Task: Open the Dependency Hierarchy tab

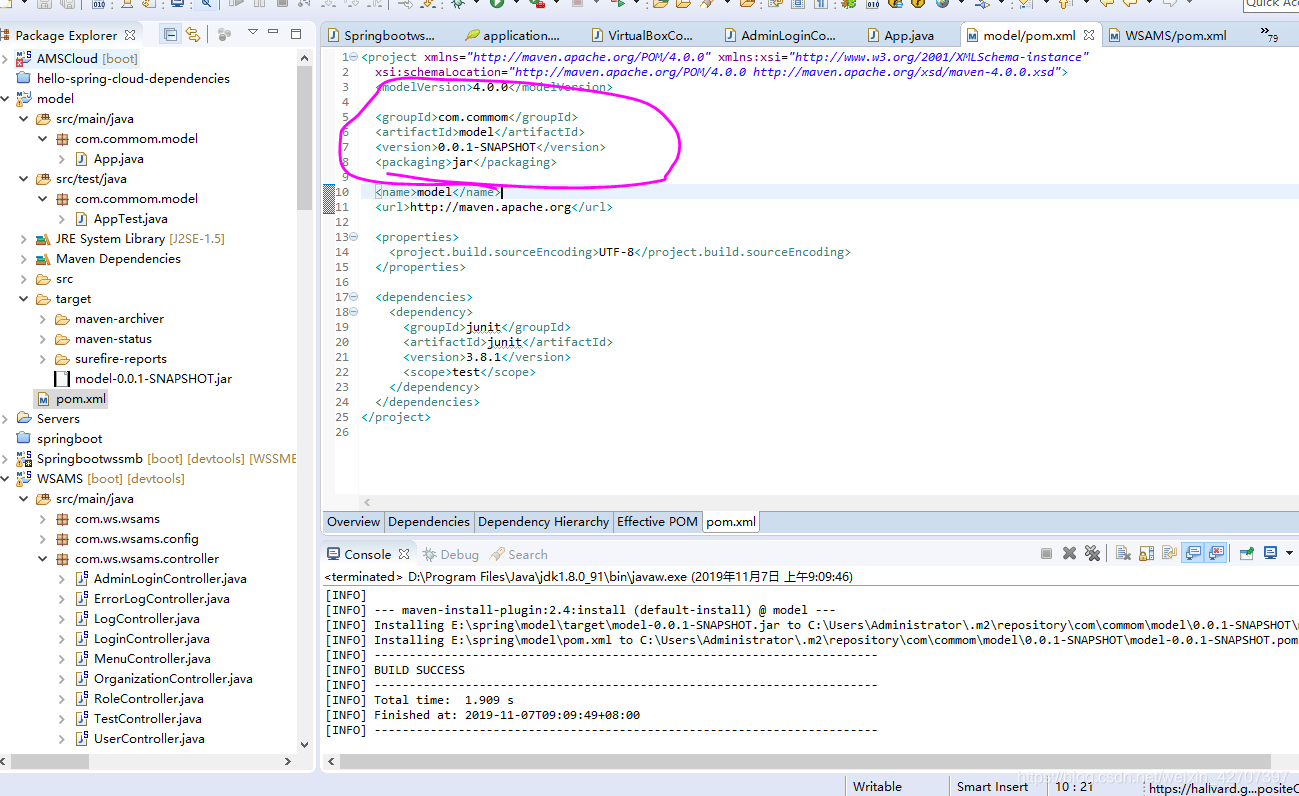Action: pos(543,522)
